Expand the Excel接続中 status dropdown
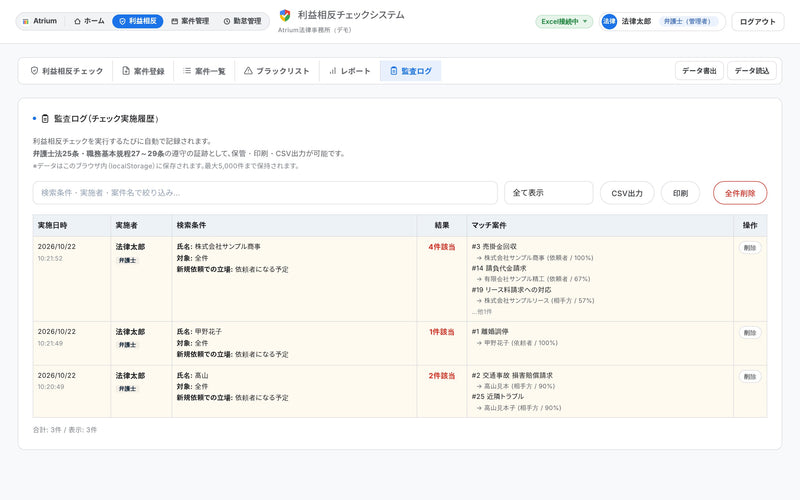The width and height of the screenshot is (800, 500). pos(564,21)
